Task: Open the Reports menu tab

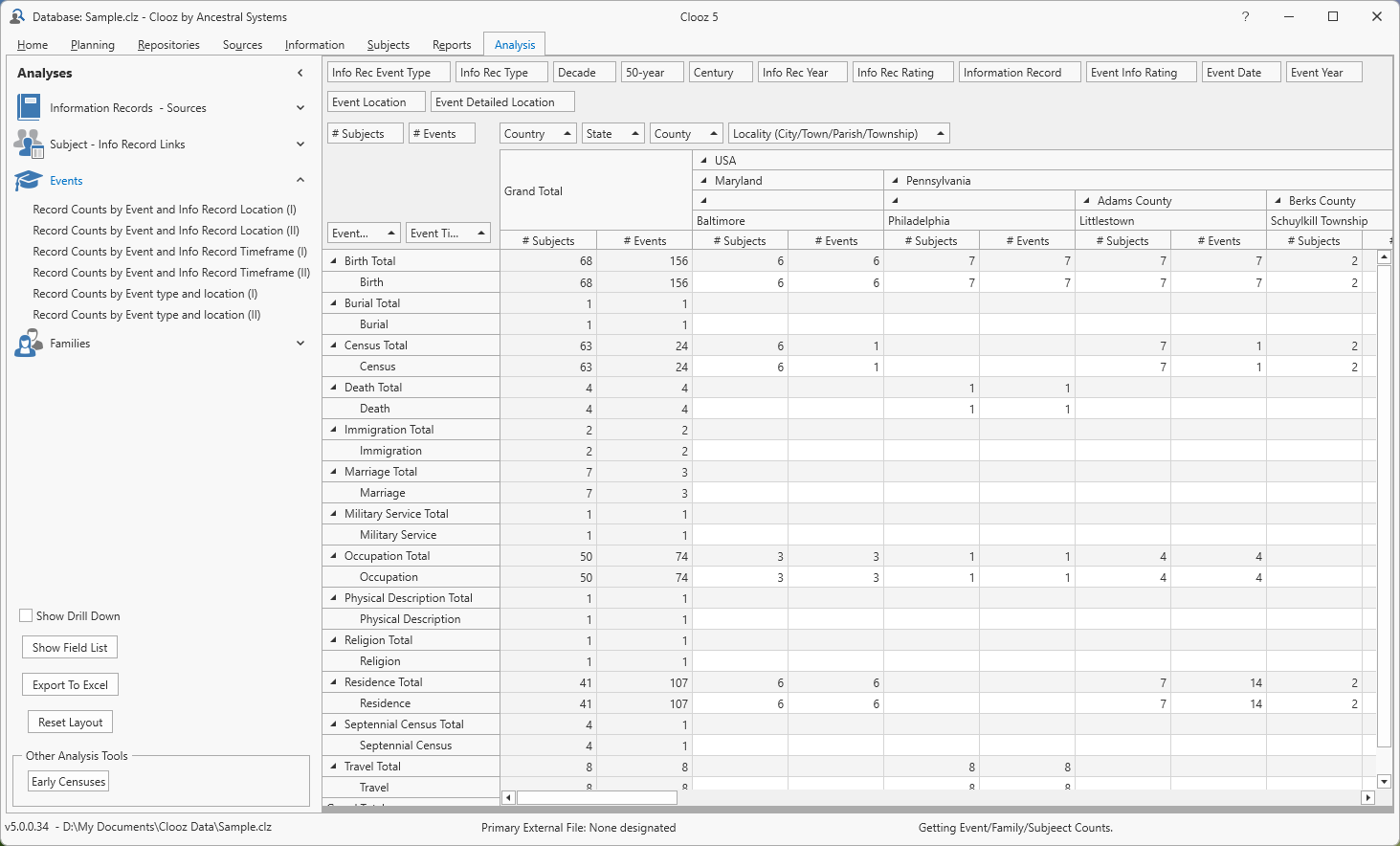Action: coord(451,45)
